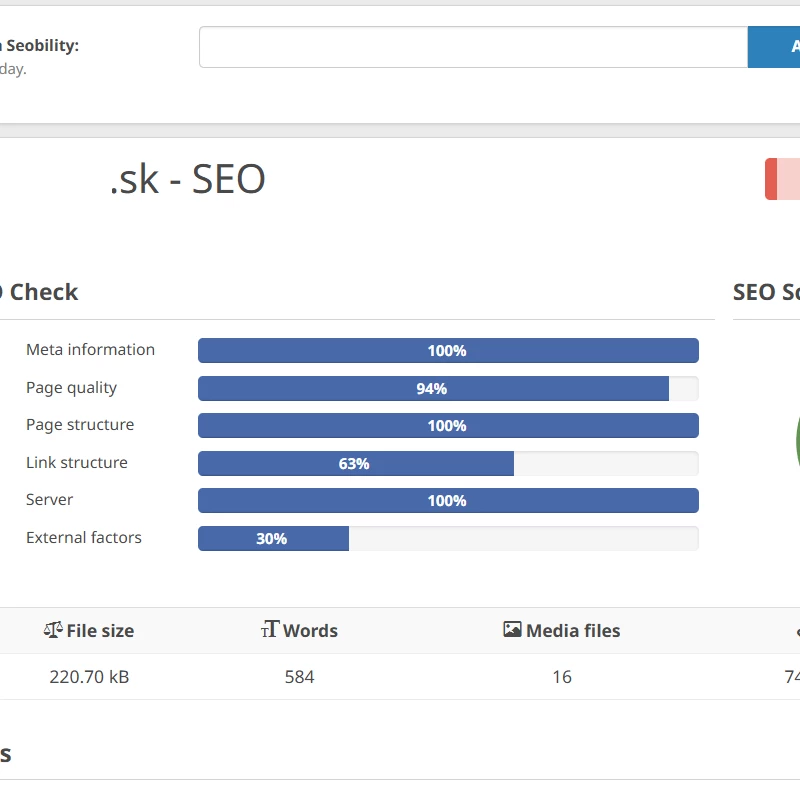Image resolution: width=800 pixels, height=788 pixels.
Task: Click the Link structure 63% bar
Action: tap(448, 463)
